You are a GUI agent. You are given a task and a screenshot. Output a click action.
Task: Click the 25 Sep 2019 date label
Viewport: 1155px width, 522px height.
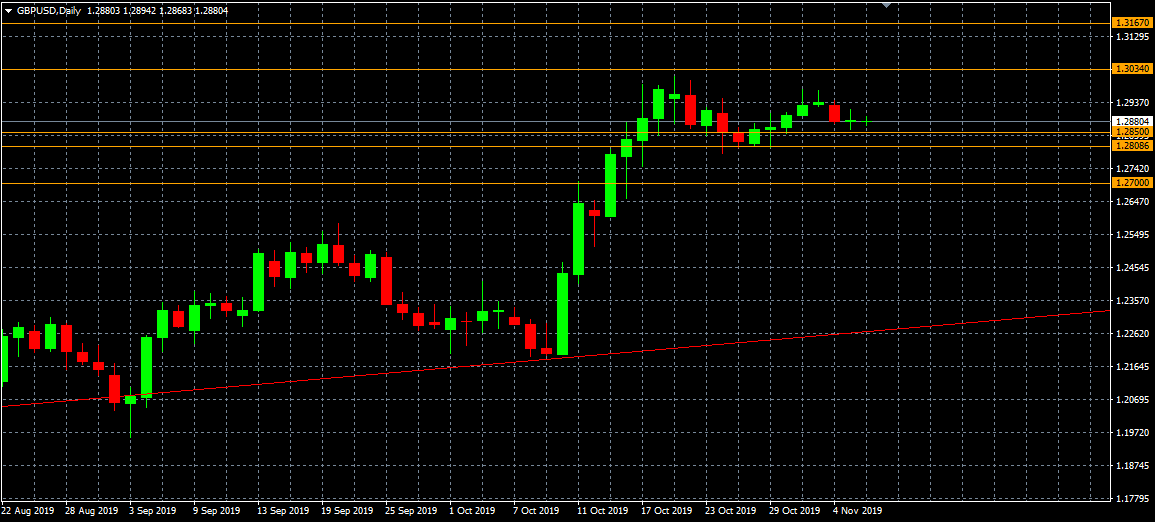[412, 511]
